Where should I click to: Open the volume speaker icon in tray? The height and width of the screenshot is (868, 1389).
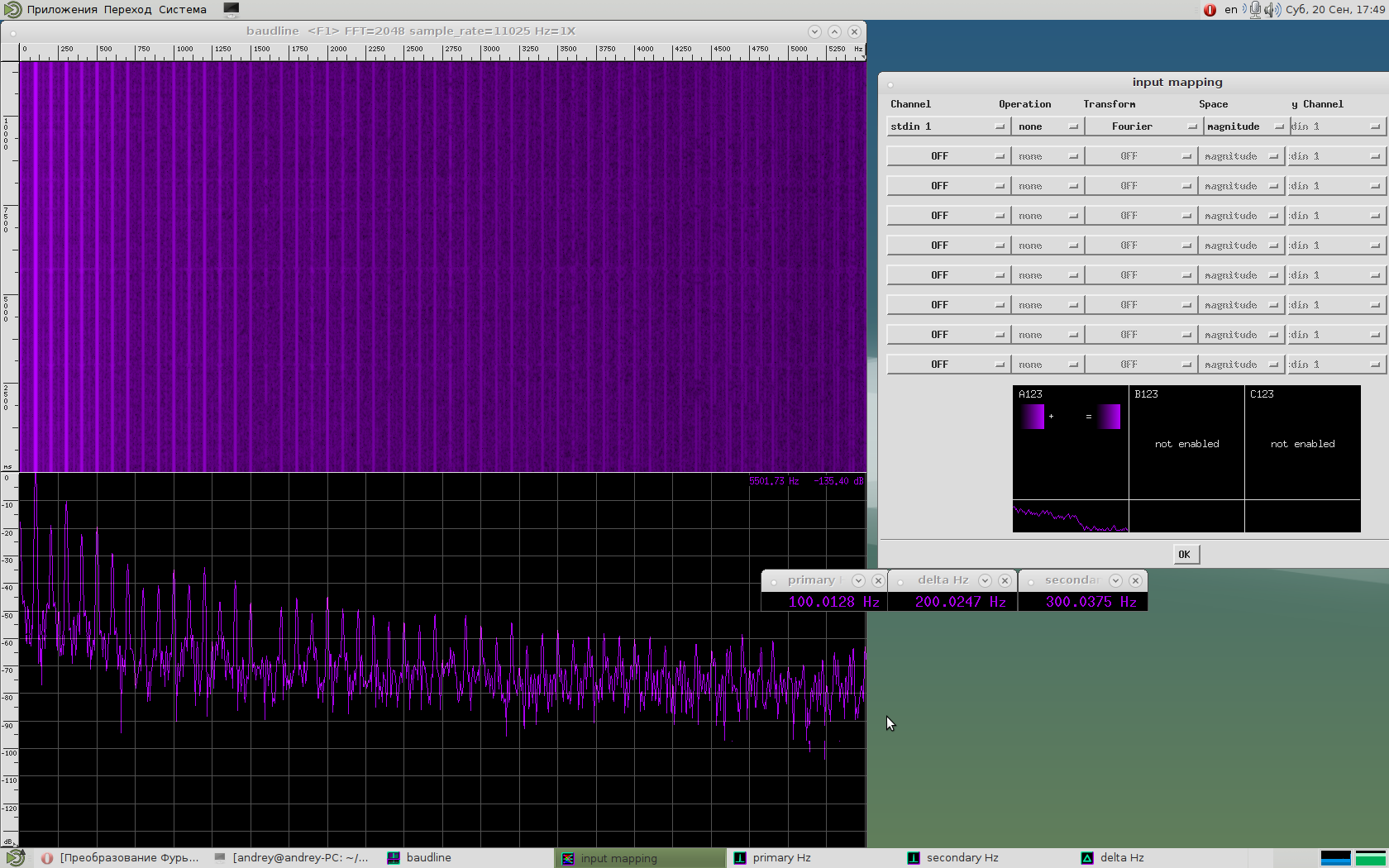(x=1272, y=10)
